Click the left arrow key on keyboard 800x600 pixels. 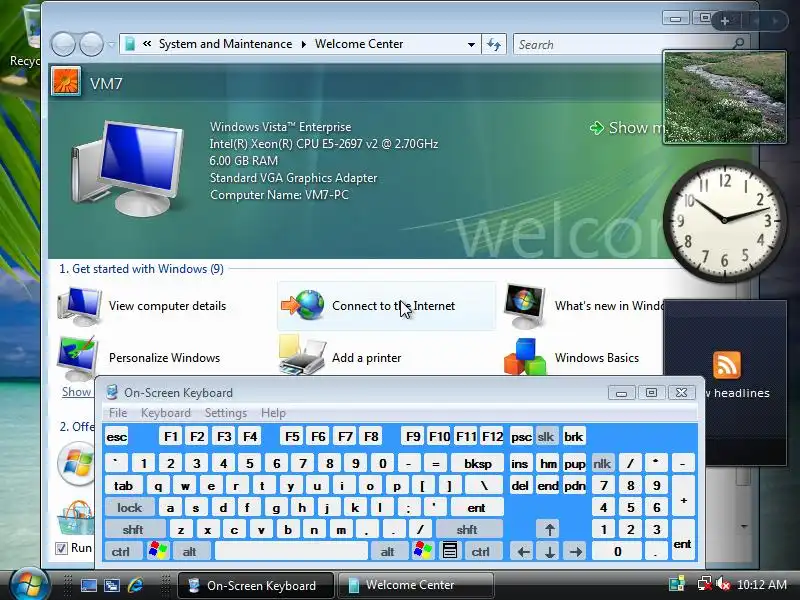pyautogui.click(x=523, y=552)
